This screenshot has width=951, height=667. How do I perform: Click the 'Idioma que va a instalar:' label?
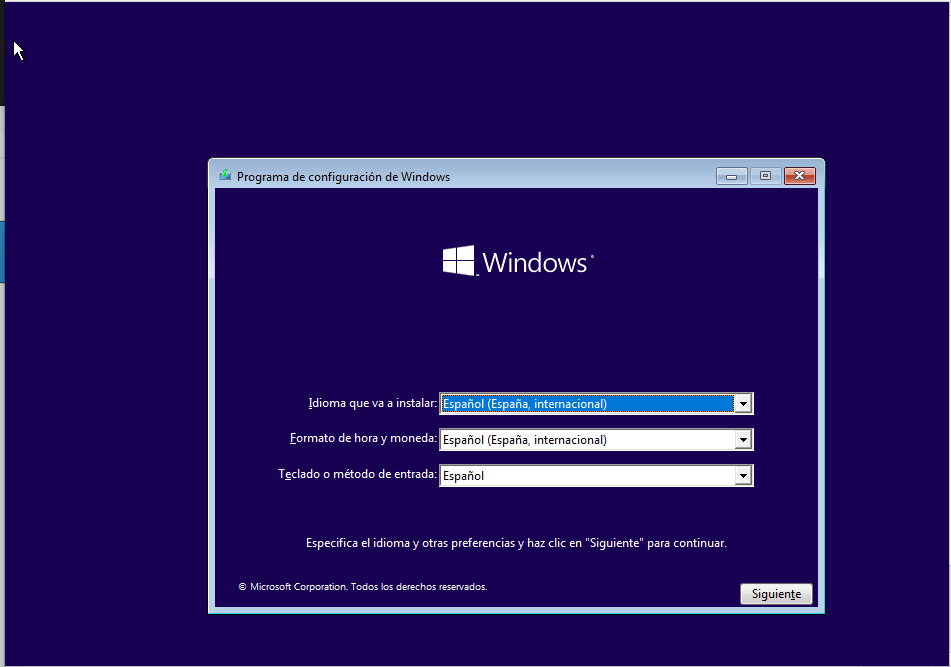pyautogui.click(x=372, y=403)
